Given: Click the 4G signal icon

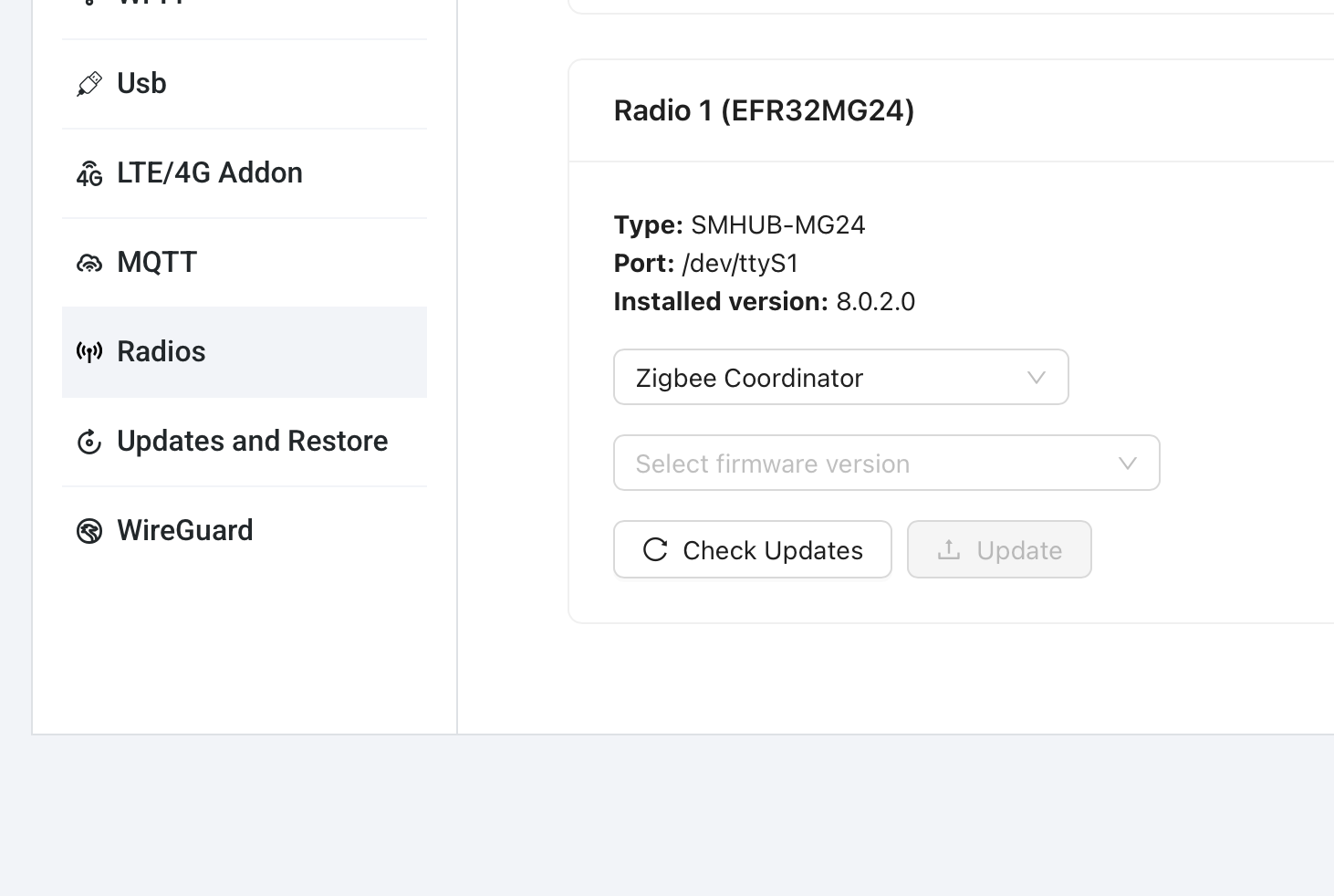Looking at the screenshot, I should point(89,173).
